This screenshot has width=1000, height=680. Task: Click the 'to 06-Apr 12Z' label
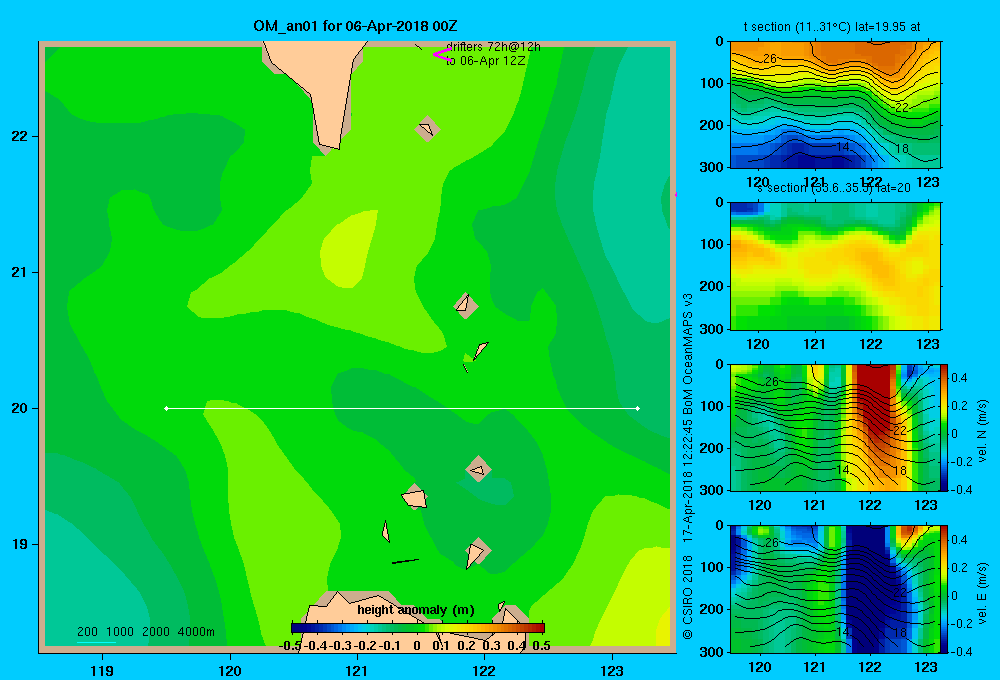[x=485, y=61]
